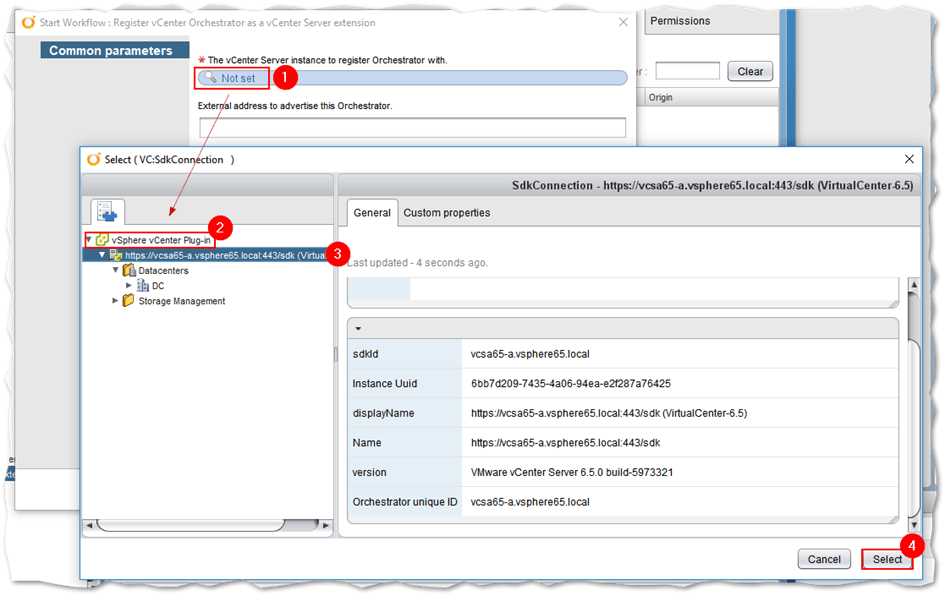Click the vSphere vCenter Plug-in icon

pyautogui.click(x=102, y=240)
